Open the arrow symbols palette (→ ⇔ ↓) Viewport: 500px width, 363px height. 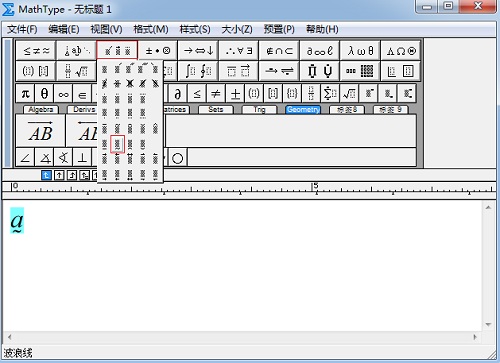point(198,51)
